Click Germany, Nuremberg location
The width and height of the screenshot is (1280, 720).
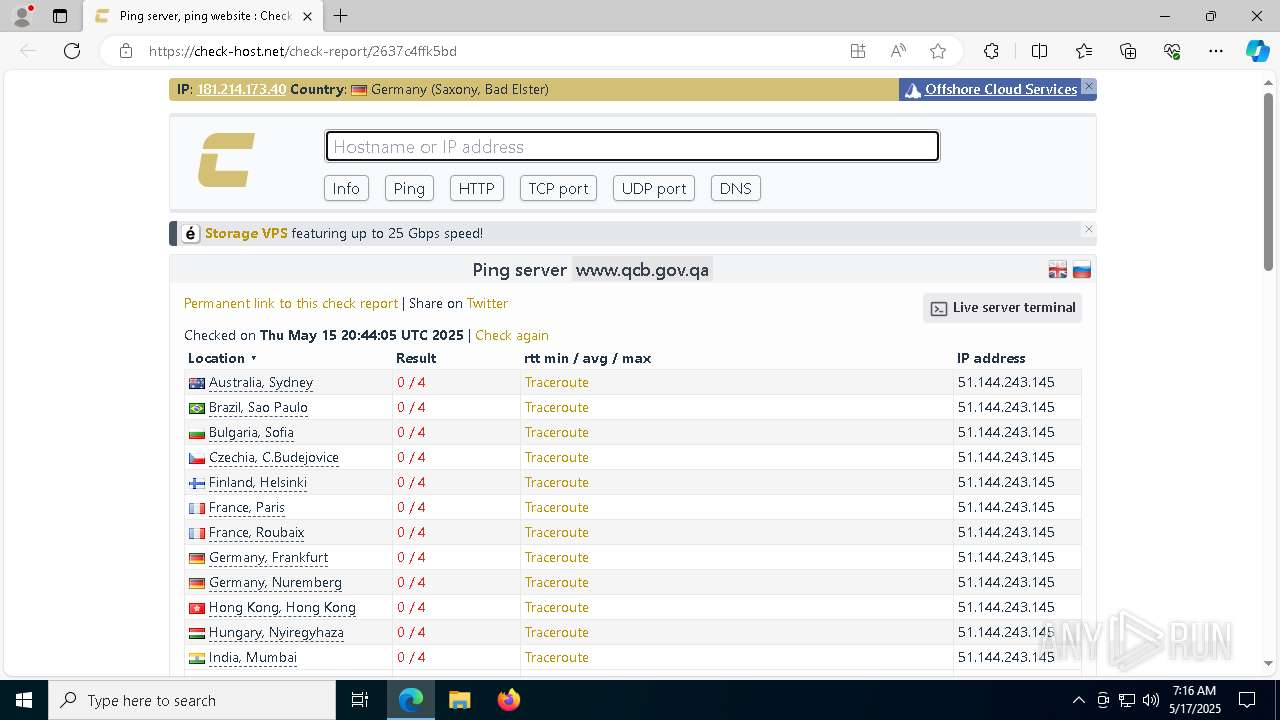pyautogui.click(x=275, y=582)
